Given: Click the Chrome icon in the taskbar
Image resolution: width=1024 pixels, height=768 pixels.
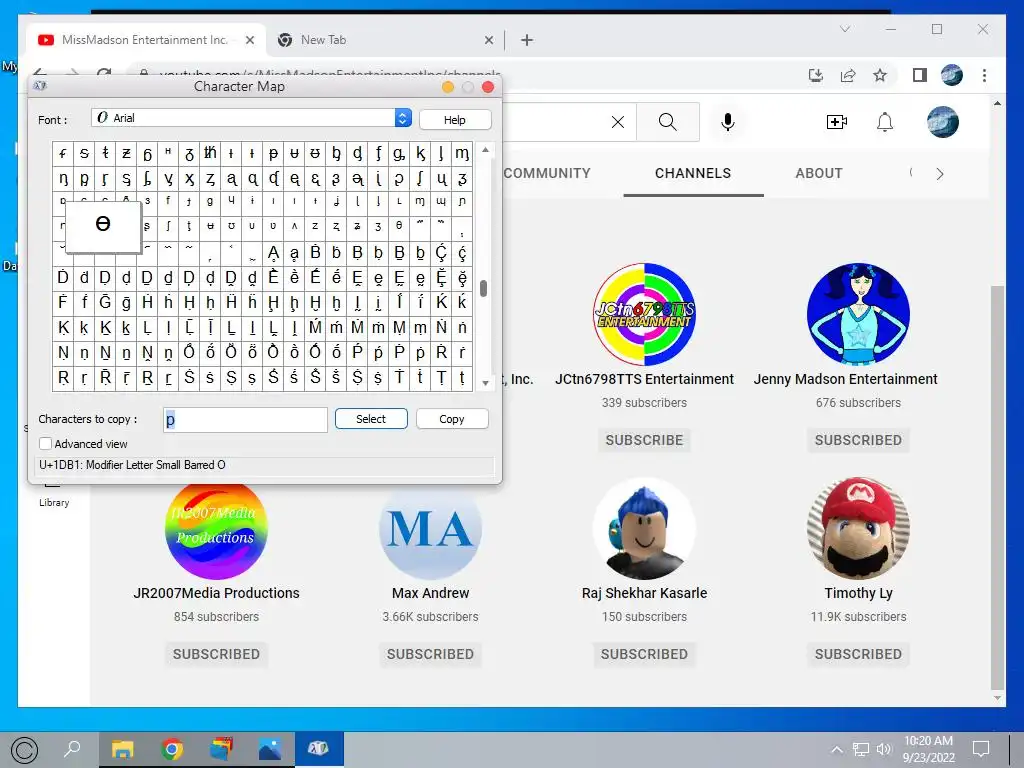Looking at the screenshot, I should click(x=172, y=748).
